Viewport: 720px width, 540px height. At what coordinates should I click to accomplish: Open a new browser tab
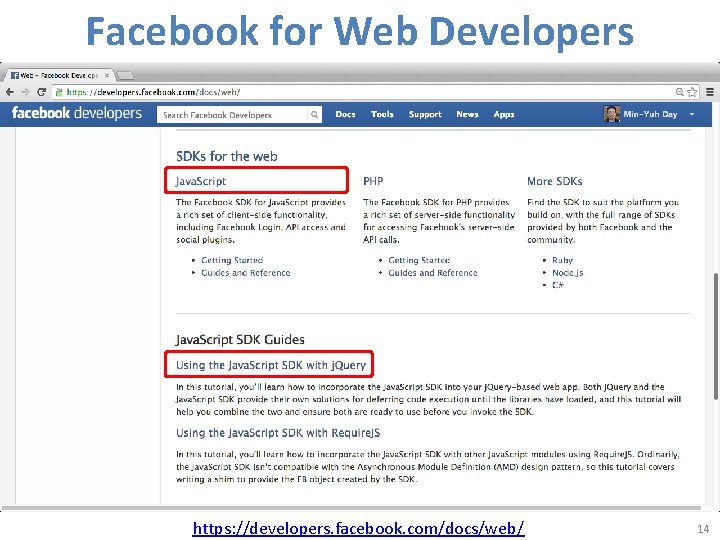[x=125, y=75]
